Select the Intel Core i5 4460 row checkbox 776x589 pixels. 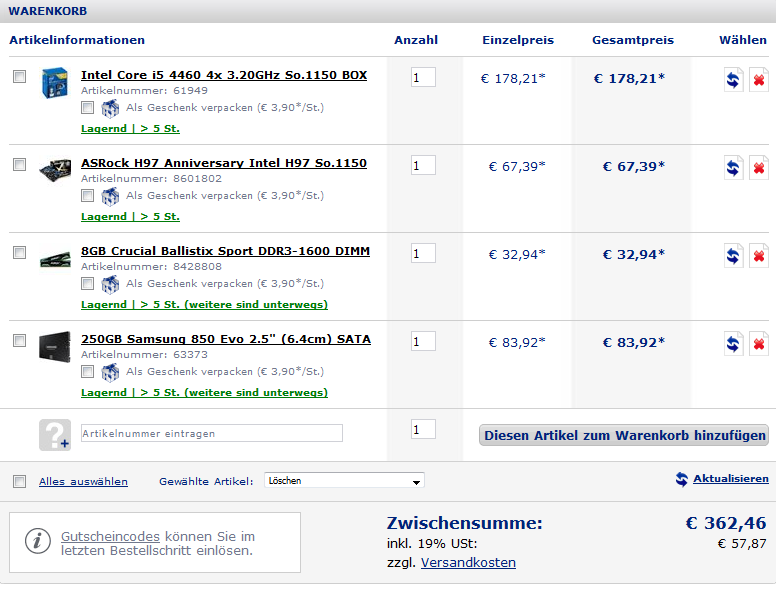click(19, 76)
